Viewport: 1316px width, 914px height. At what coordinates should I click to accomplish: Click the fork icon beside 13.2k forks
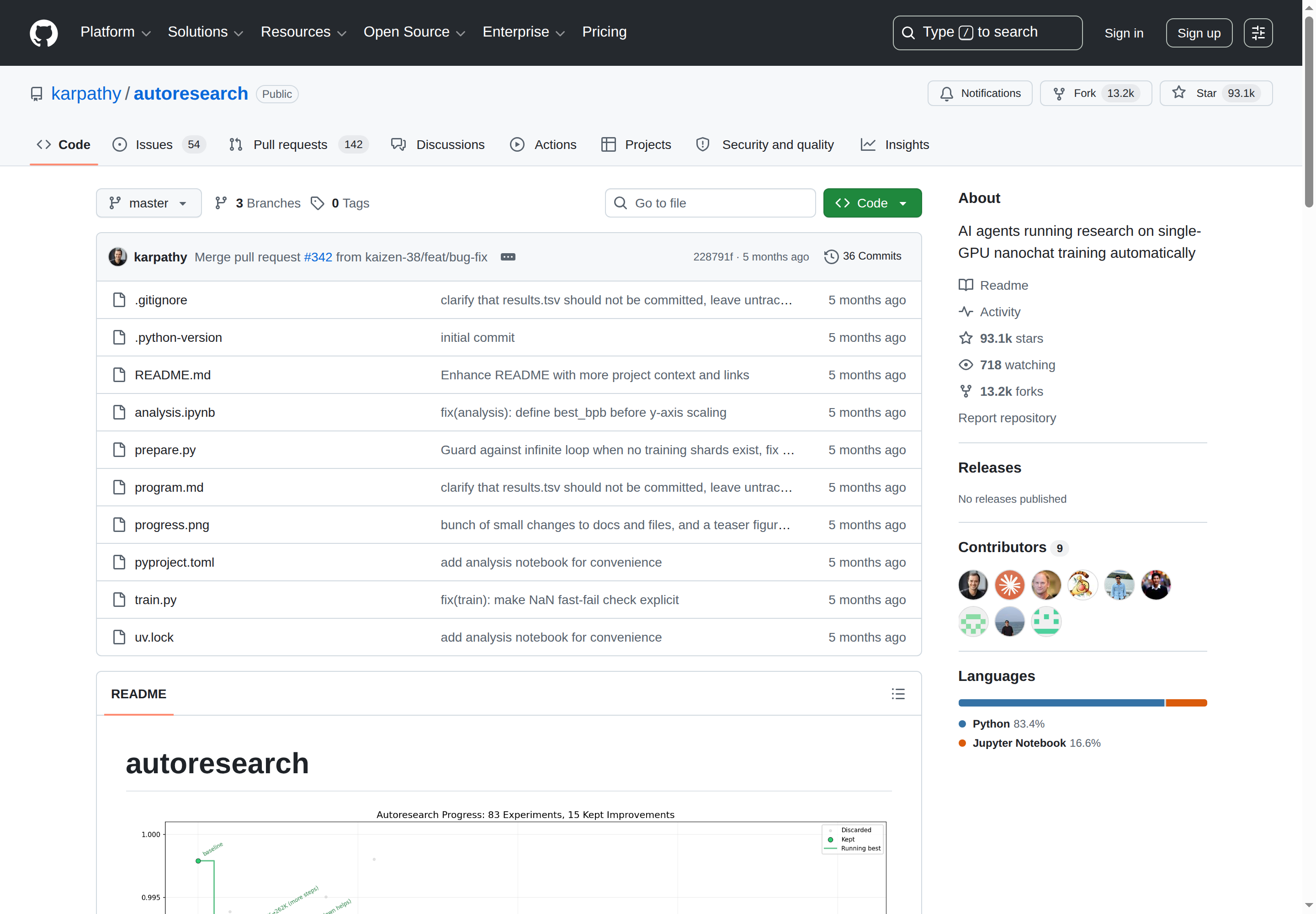click(966, 391)
